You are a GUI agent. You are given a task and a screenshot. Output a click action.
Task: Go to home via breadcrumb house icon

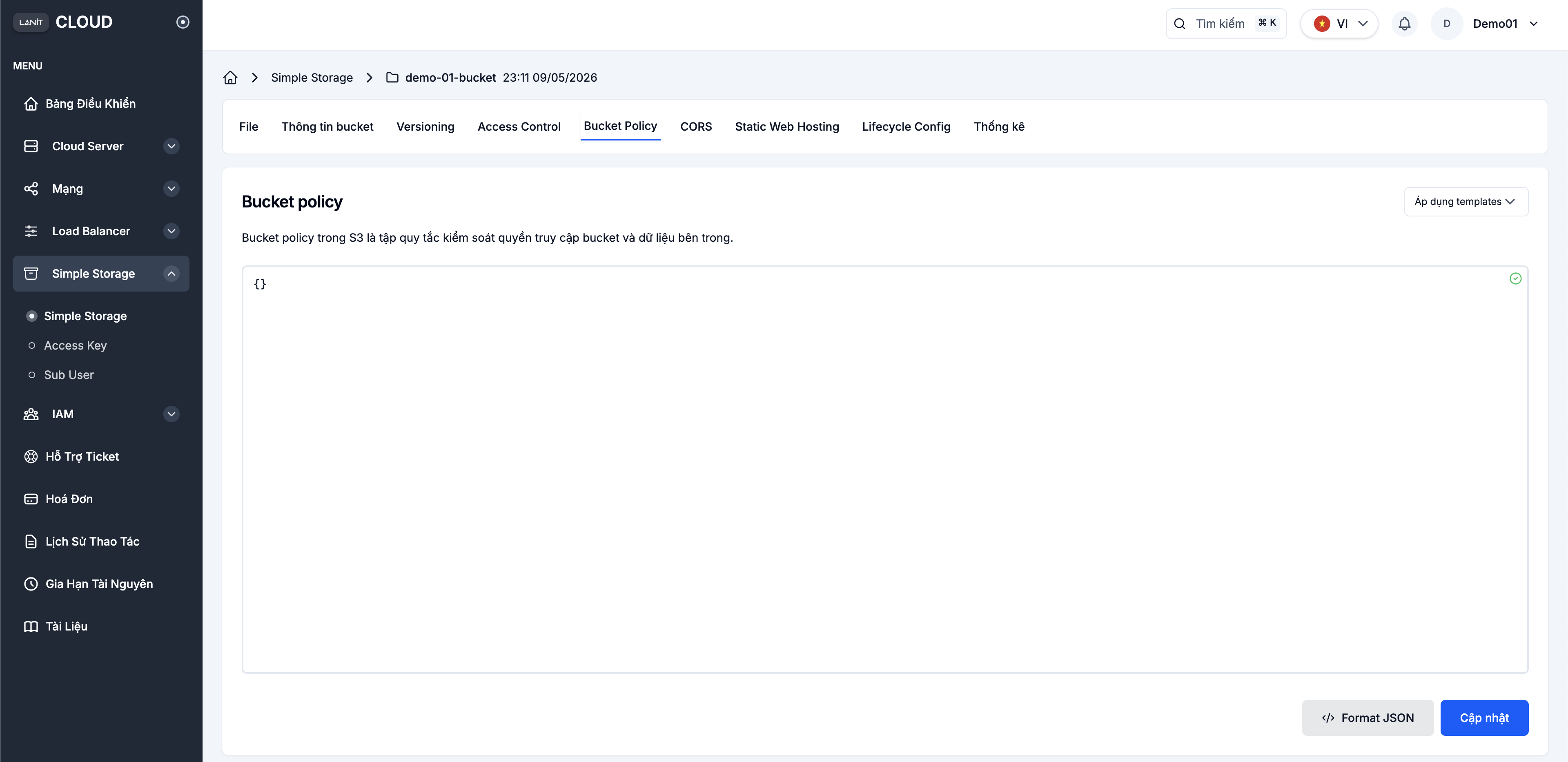tap(230, 77)
